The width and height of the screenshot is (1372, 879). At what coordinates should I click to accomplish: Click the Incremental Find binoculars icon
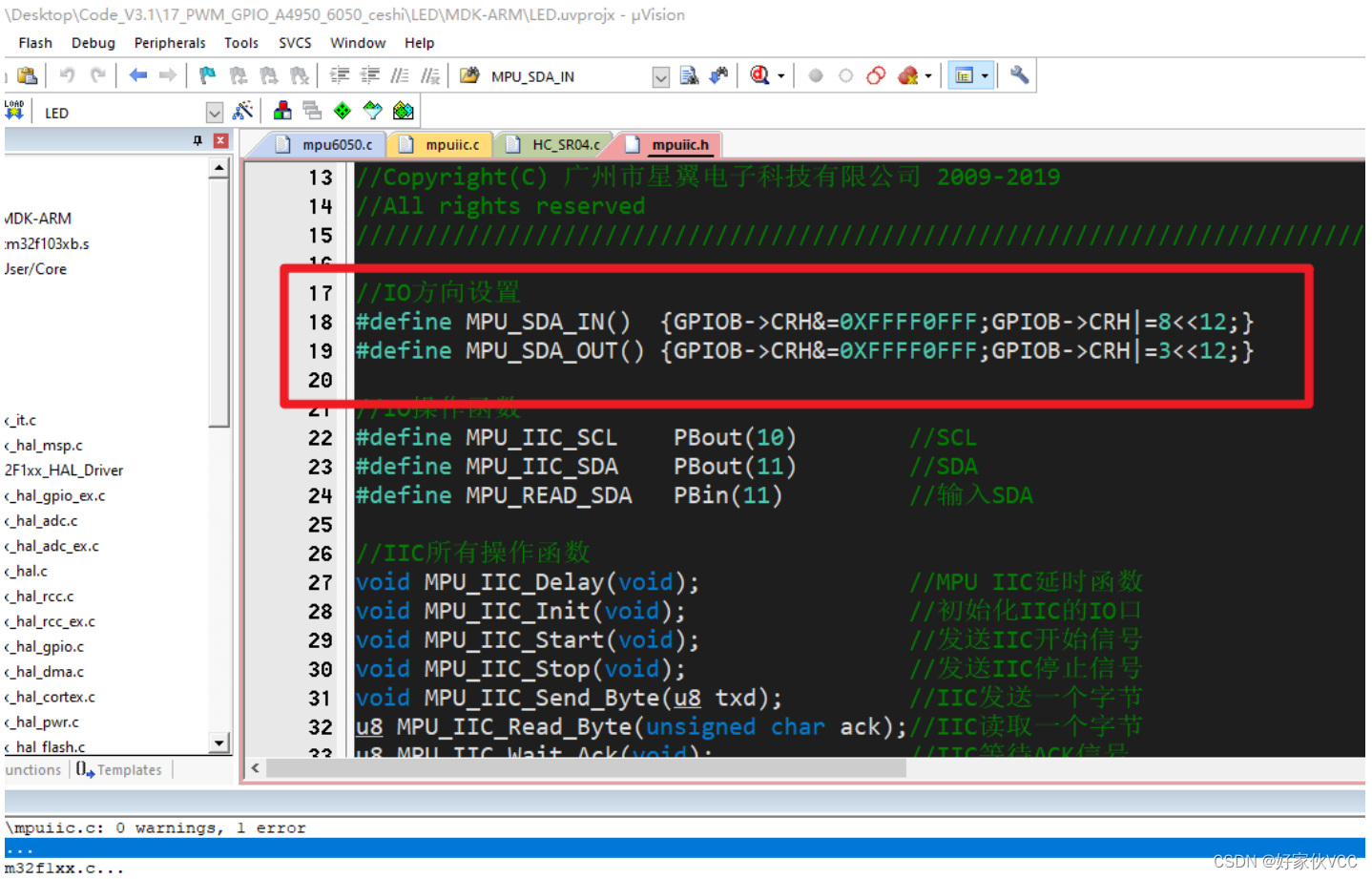(718, 75)
